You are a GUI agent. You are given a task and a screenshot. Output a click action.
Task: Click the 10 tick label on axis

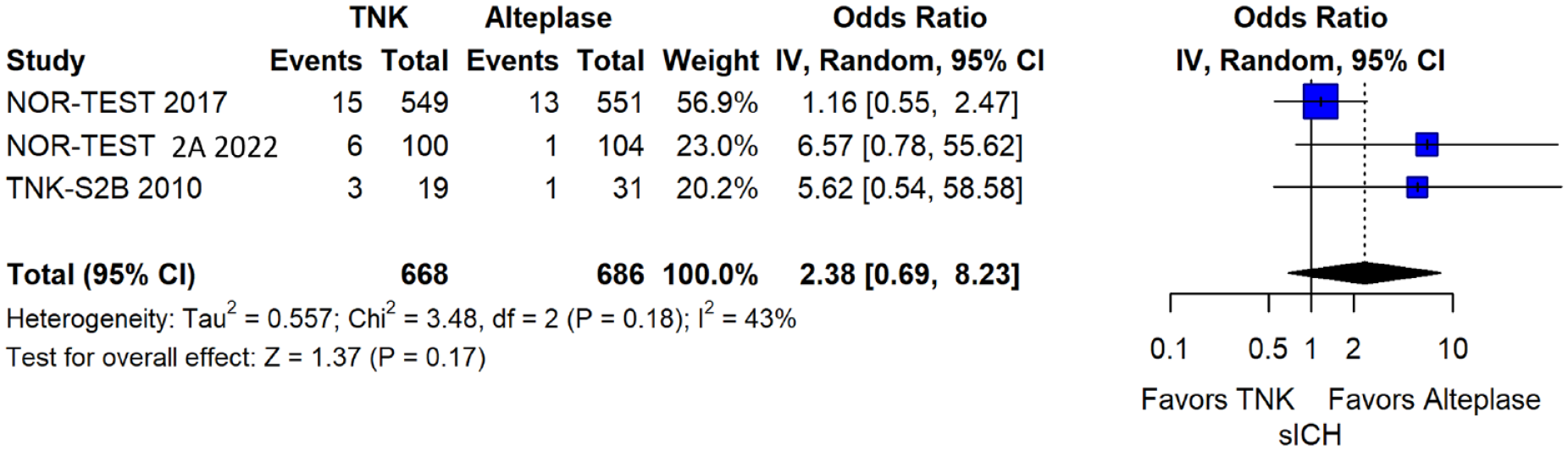click(1453, 348)
